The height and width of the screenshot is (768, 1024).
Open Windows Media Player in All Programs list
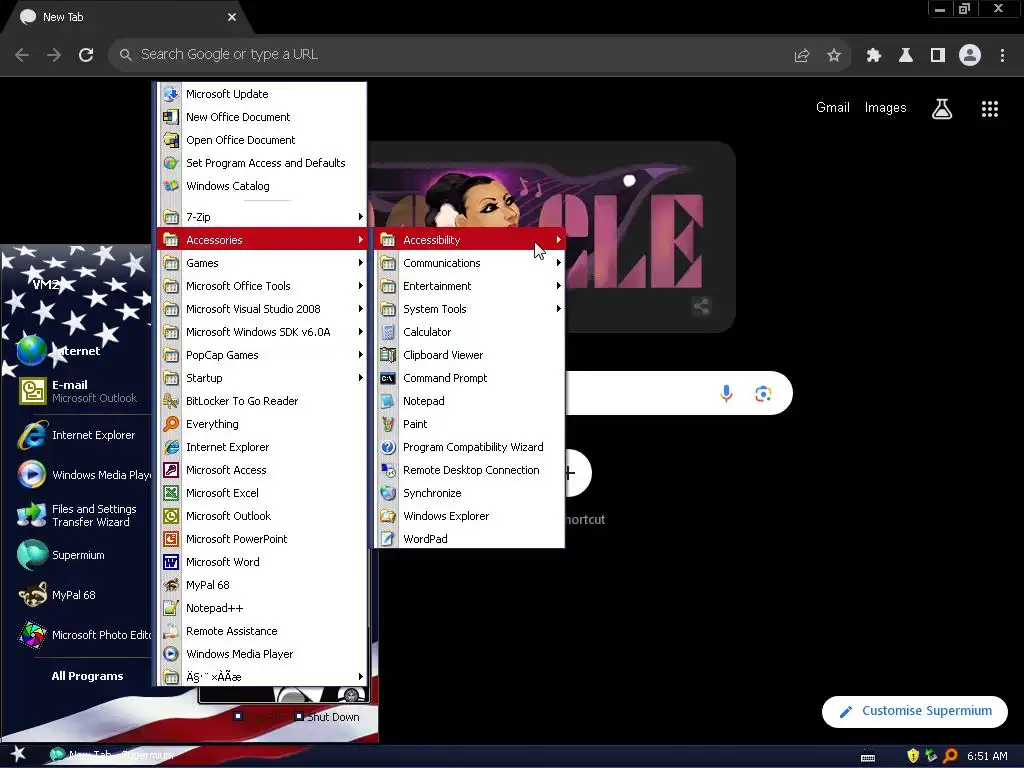(263, 654)
